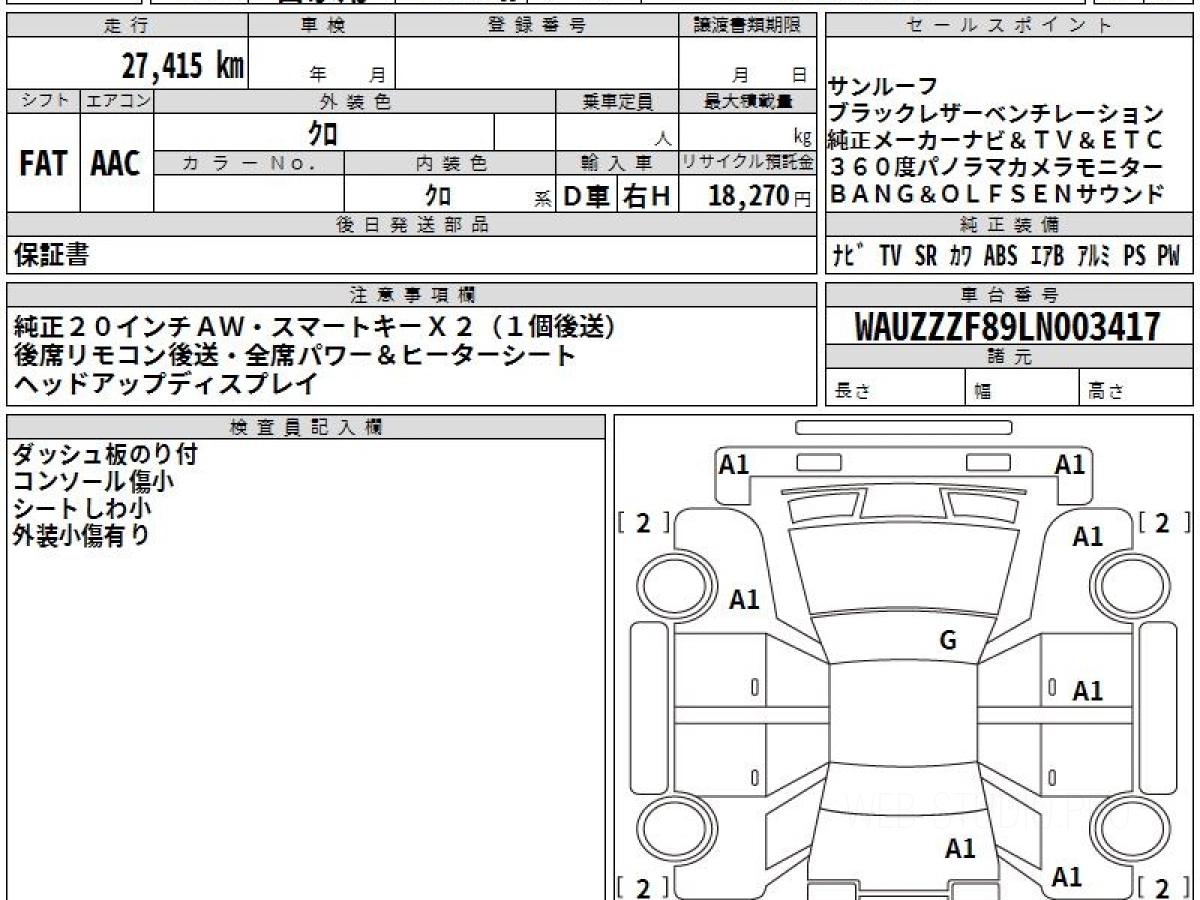Click the TV equipment code

coord(890,256)
